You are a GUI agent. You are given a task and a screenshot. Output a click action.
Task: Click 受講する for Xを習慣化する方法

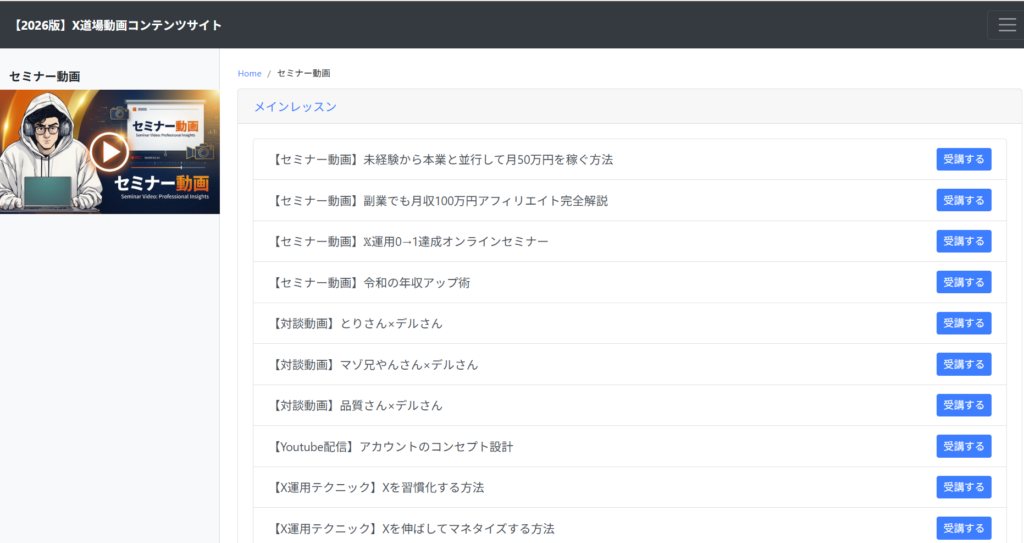[x=963, y=487]
